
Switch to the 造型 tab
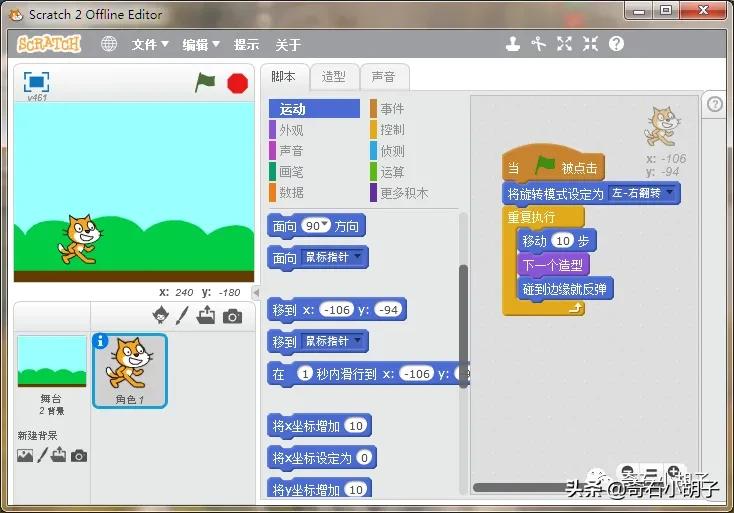(334, 76)
